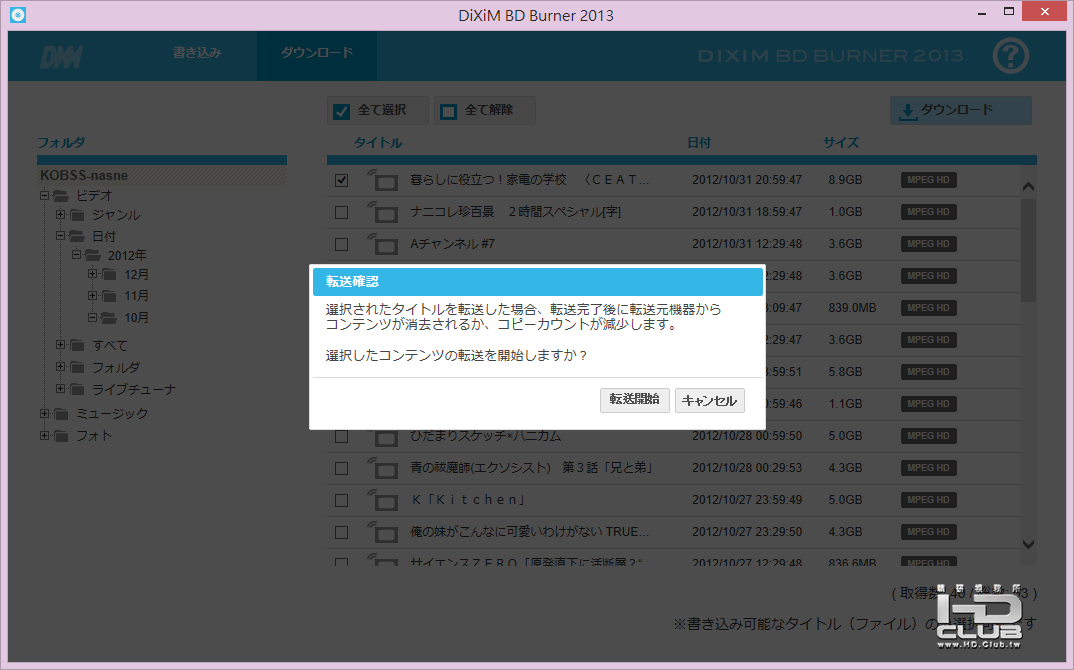The height and width of the screenshot is (670, 1074).
Task: Click the list scroll down arrow
Action: click(x=1028, y=544)
